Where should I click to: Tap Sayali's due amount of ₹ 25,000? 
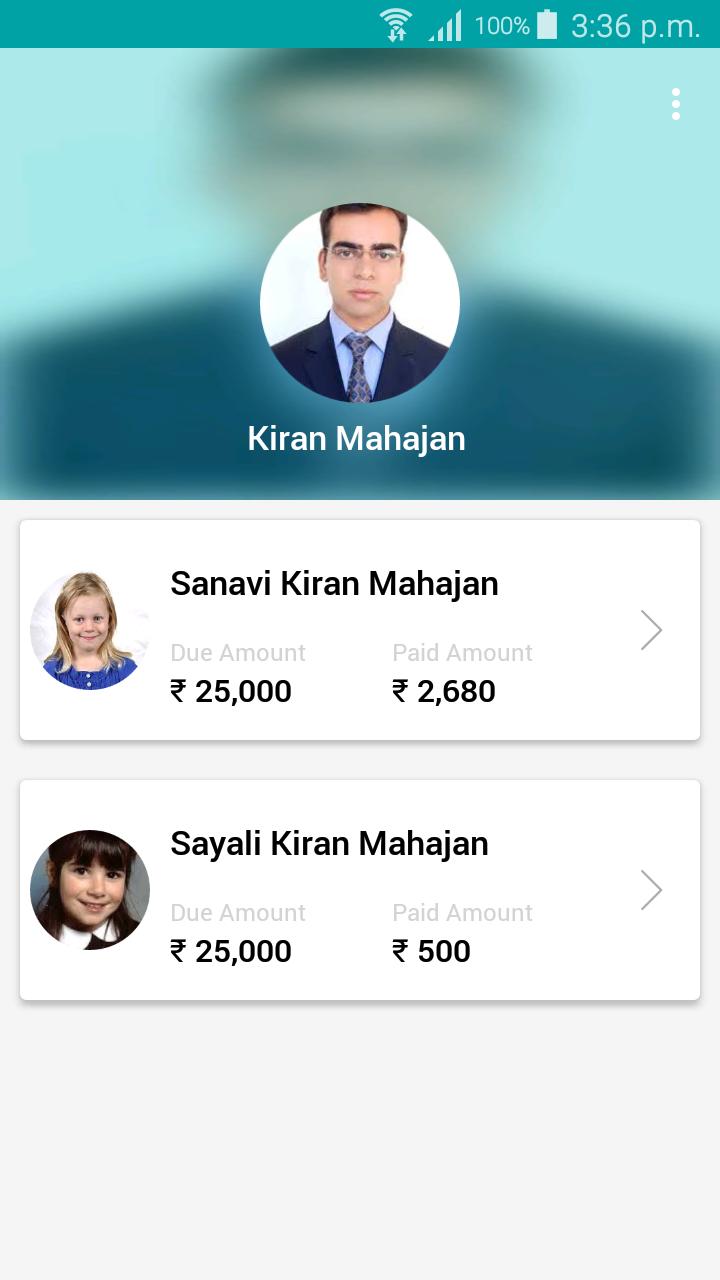click(231, 951)
